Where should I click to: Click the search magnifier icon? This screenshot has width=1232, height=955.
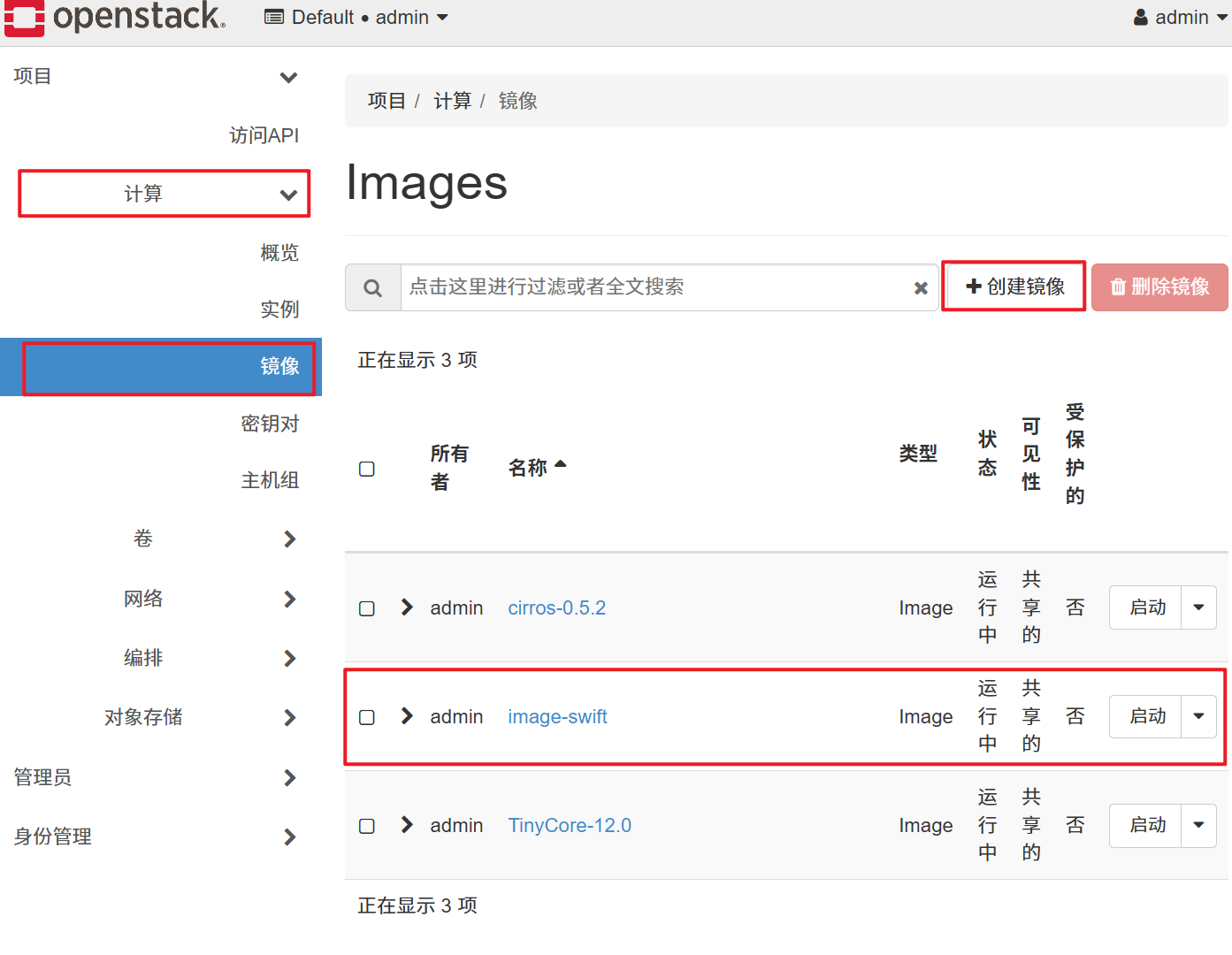[x=373, y=287]
